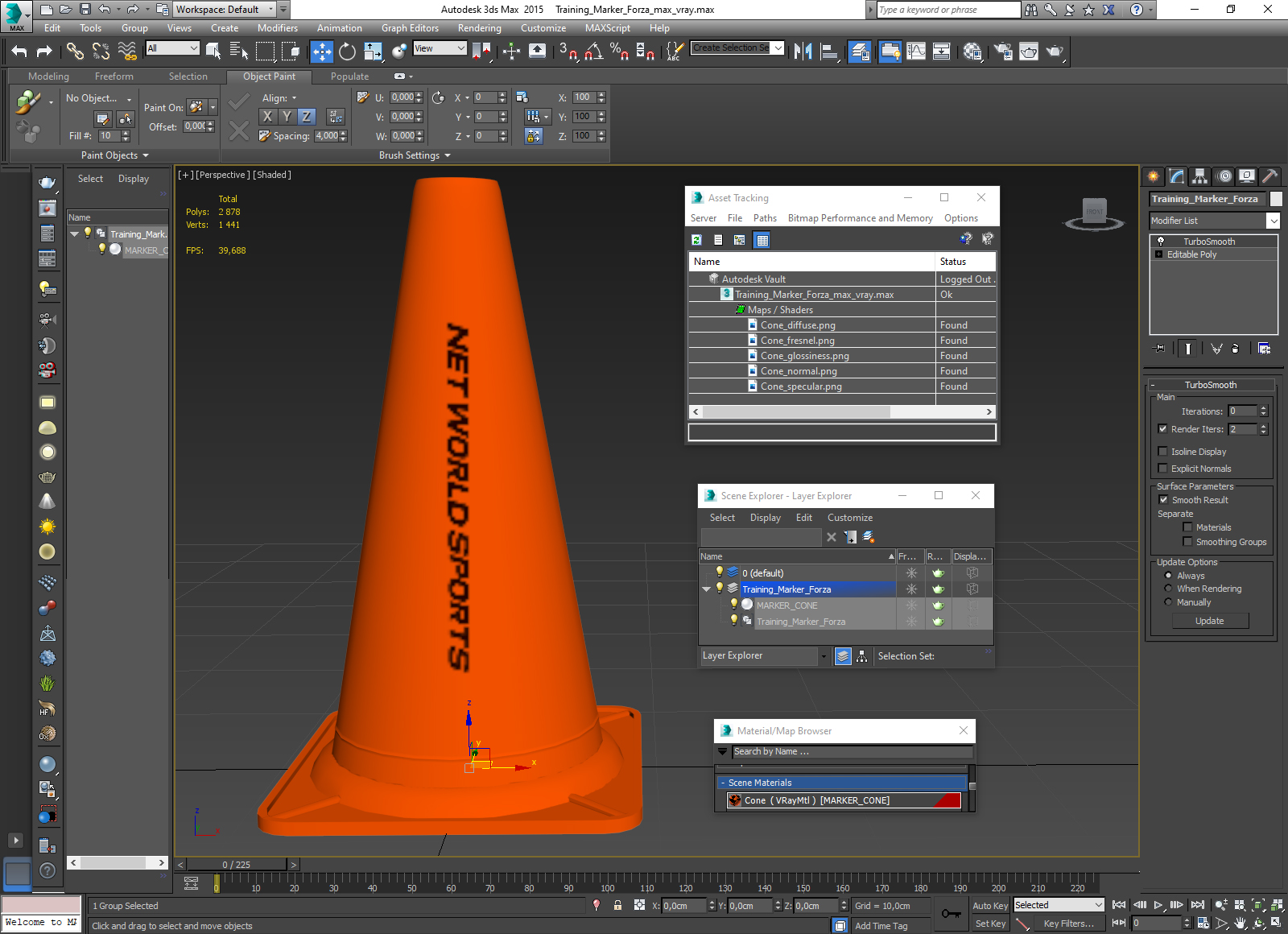
Task: Click Play Animation button
Action: pyautogui.click(x=1158, y=905)
